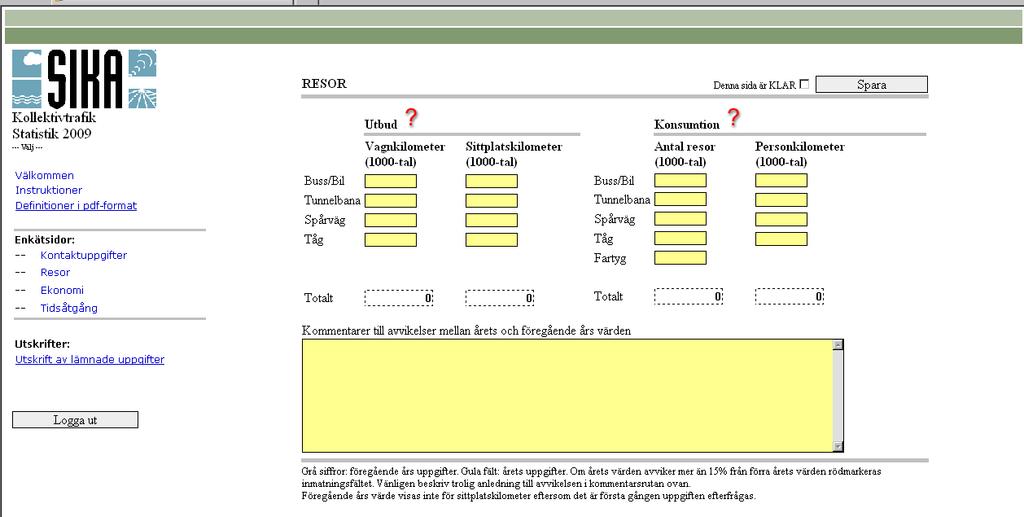Click the RESOR page heading
Screen dimensions: 1024x517
point(324,84)
